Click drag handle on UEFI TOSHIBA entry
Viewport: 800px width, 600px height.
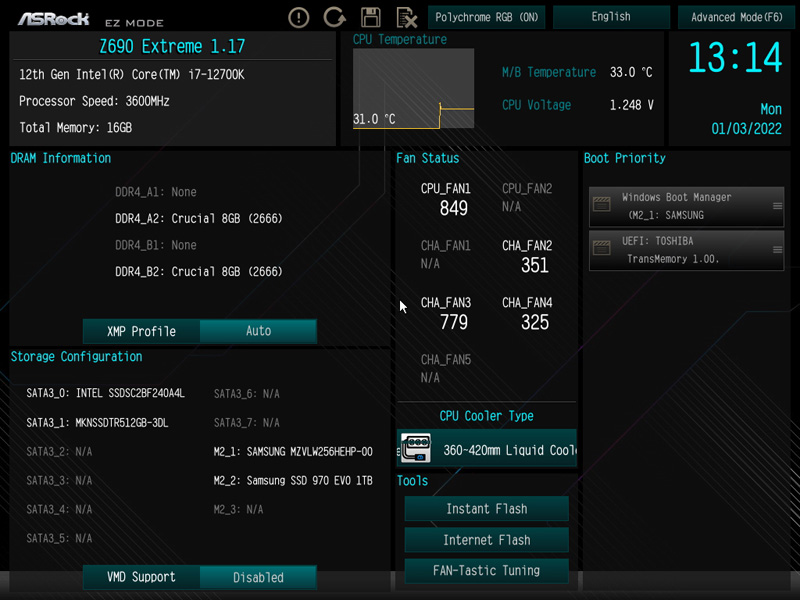click(x=777, y=249)
